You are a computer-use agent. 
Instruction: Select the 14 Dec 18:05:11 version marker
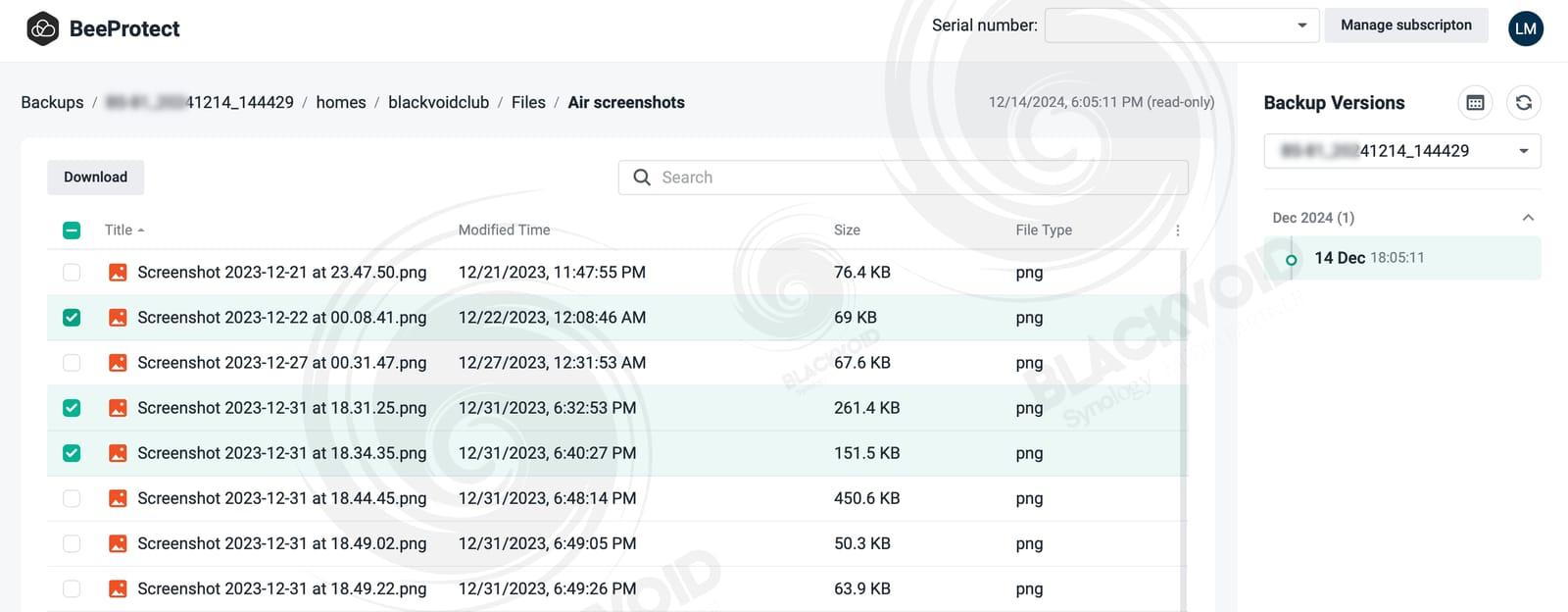(x=1292, y=260)
